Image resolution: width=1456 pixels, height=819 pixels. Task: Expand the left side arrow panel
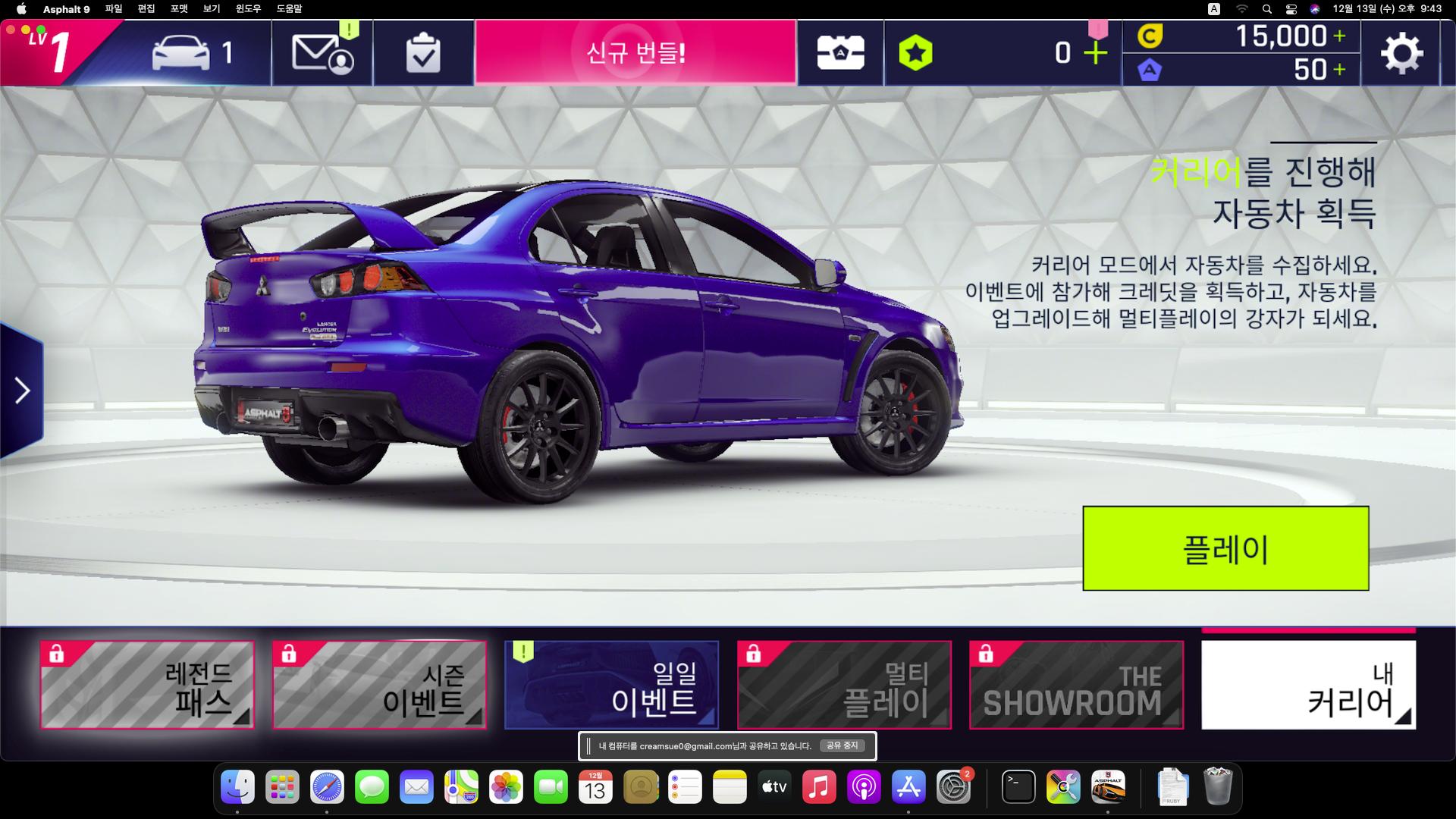[x=22, y=391]
